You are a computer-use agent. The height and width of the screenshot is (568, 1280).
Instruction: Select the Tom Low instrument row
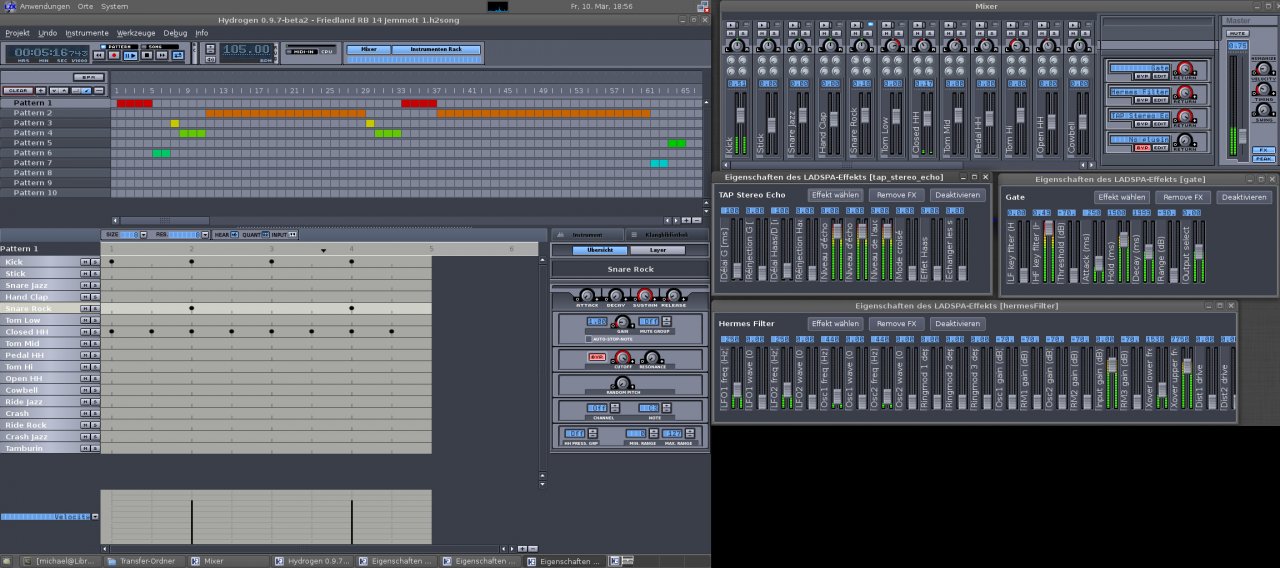[x=40, y=320]
